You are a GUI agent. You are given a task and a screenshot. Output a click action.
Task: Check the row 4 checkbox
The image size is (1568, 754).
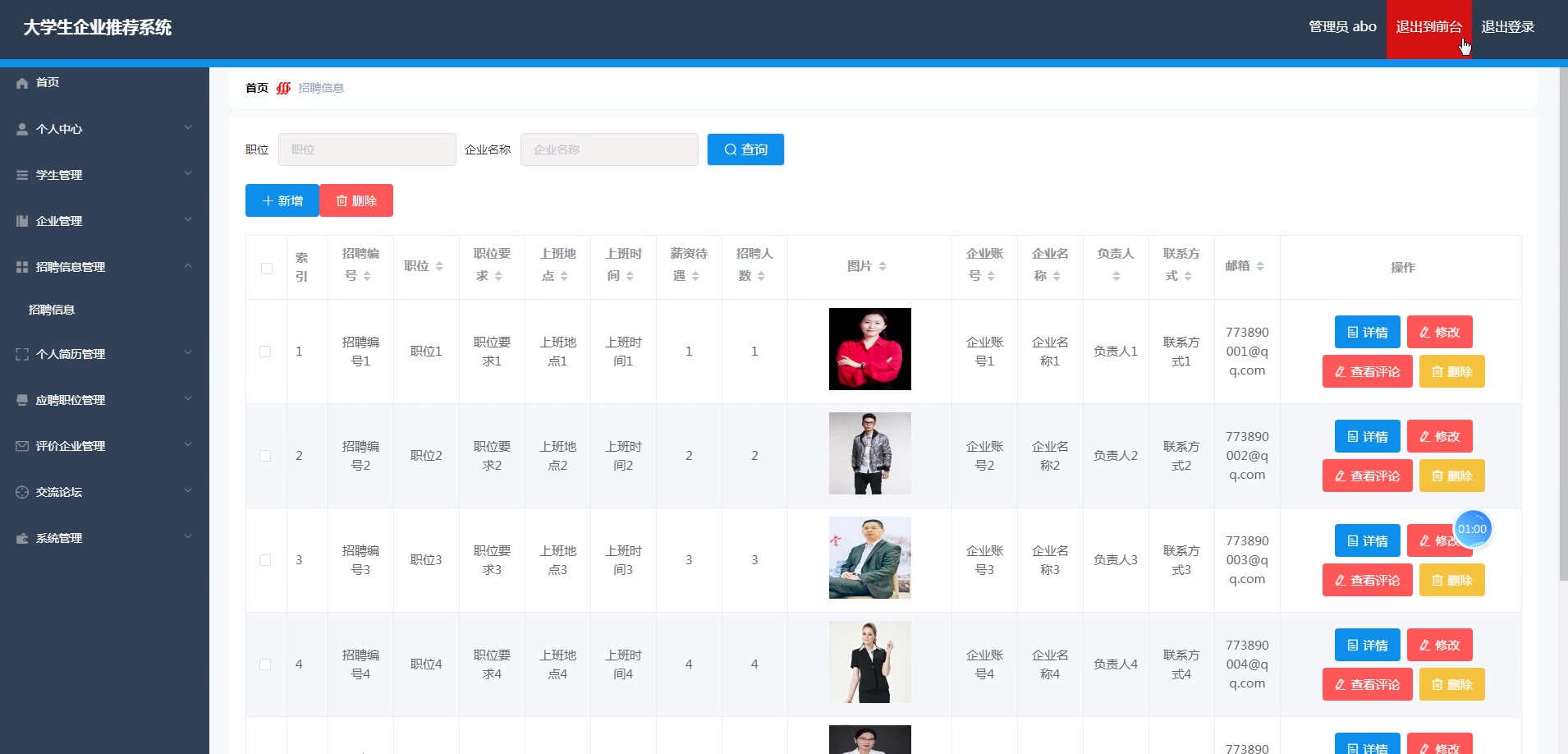265,664
